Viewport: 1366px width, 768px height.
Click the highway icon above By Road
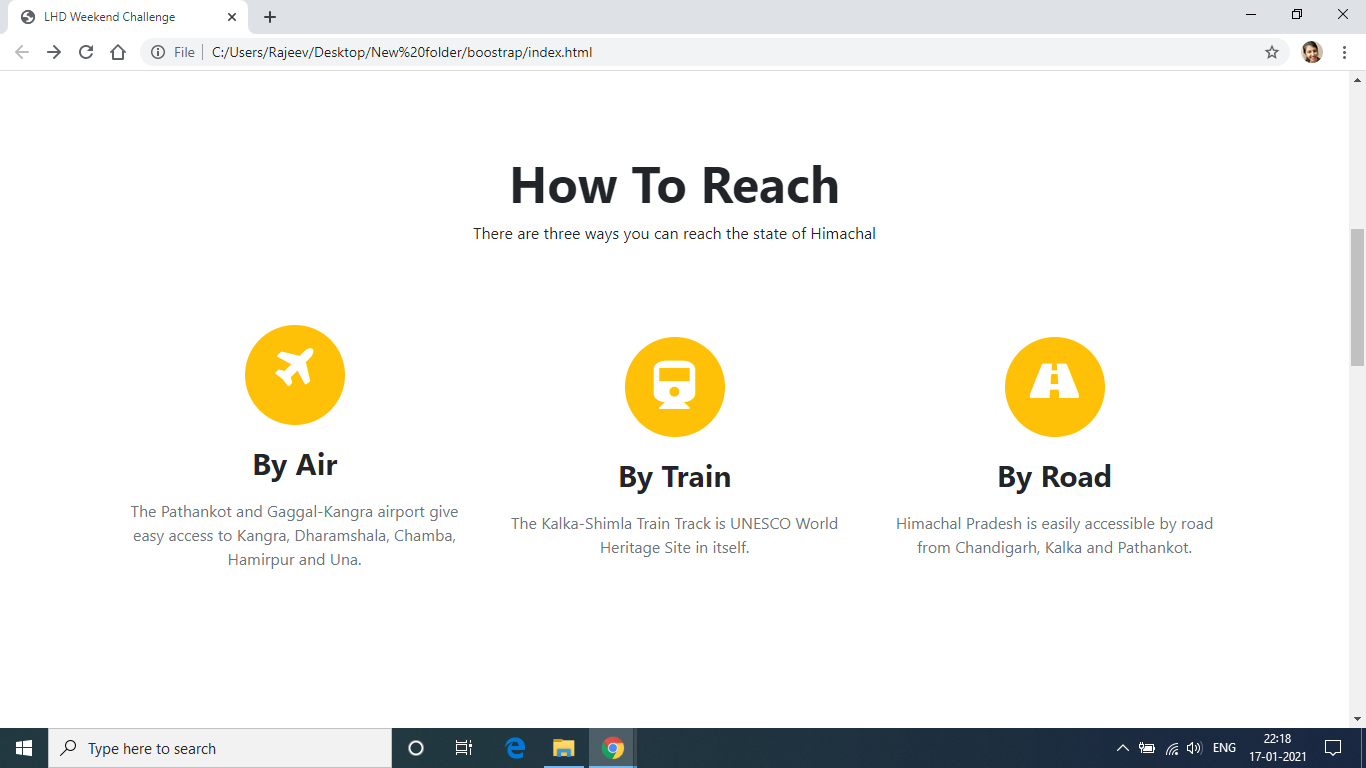[x=1055, y=386]
